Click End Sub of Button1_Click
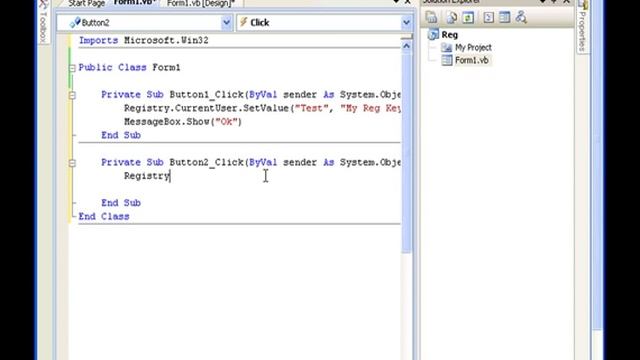 pos(121,135)
